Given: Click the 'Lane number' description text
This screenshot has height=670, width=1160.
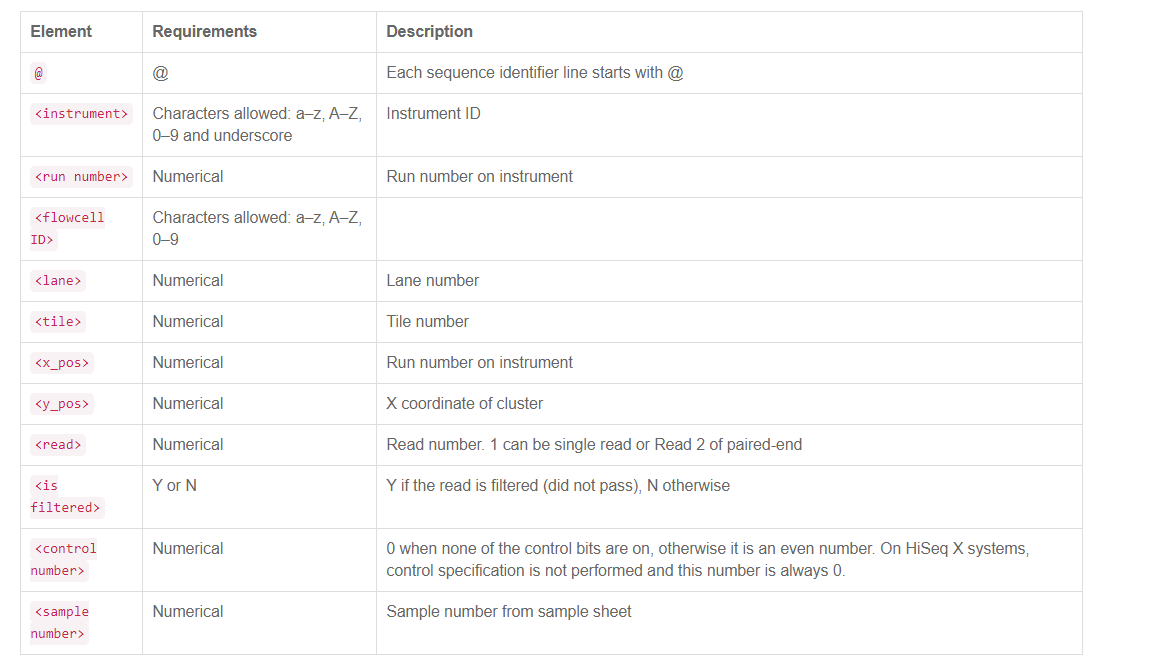Looking at the screenshot, I should (x=433, y=281).
